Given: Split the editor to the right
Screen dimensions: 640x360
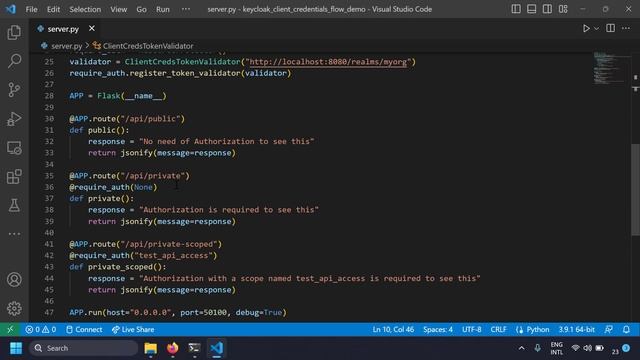Looking at the screenshot, I should pos(611,28).
